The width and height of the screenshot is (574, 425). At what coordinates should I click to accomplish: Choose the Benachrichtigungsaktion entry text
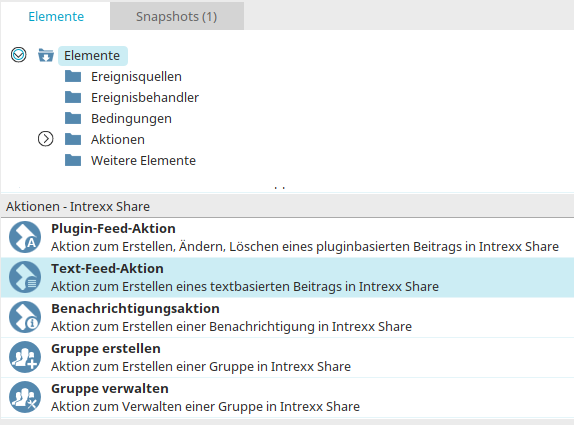135,309
